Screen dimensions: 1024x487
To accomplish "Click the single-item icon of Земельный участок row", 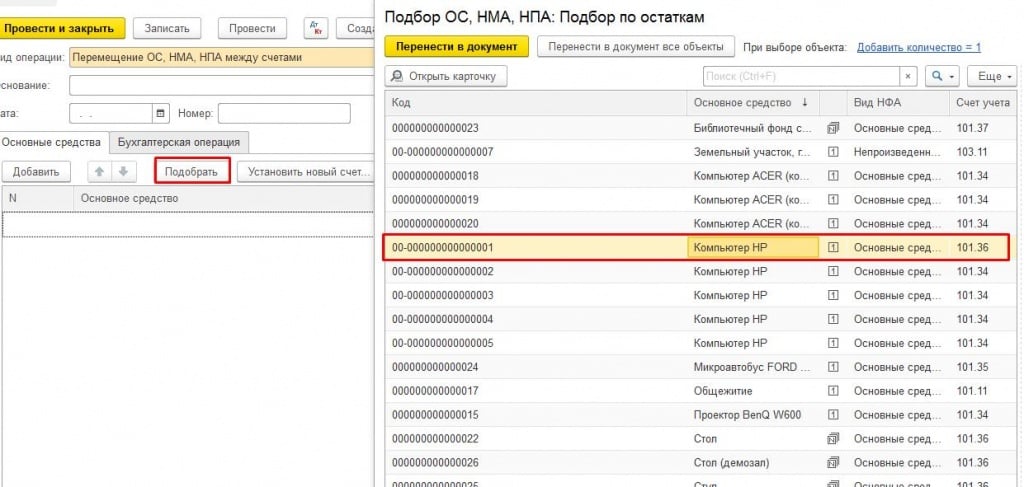I will [x=832, y=152].
